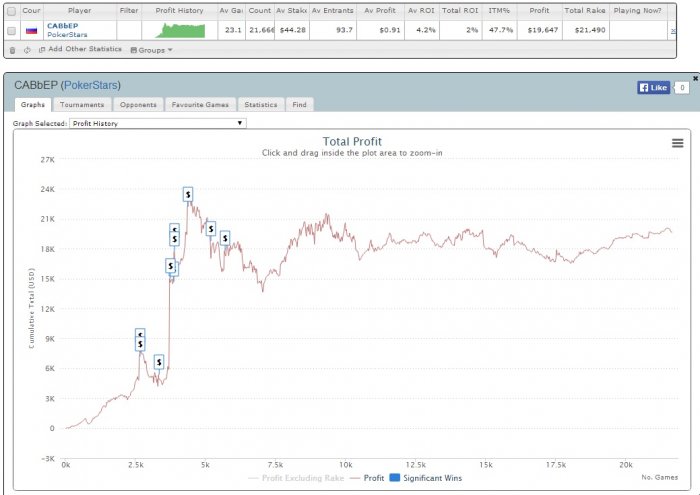Viewport: 700px width, 495px height.
Task: Sort by the Total ROI column header
Action: 460,10
